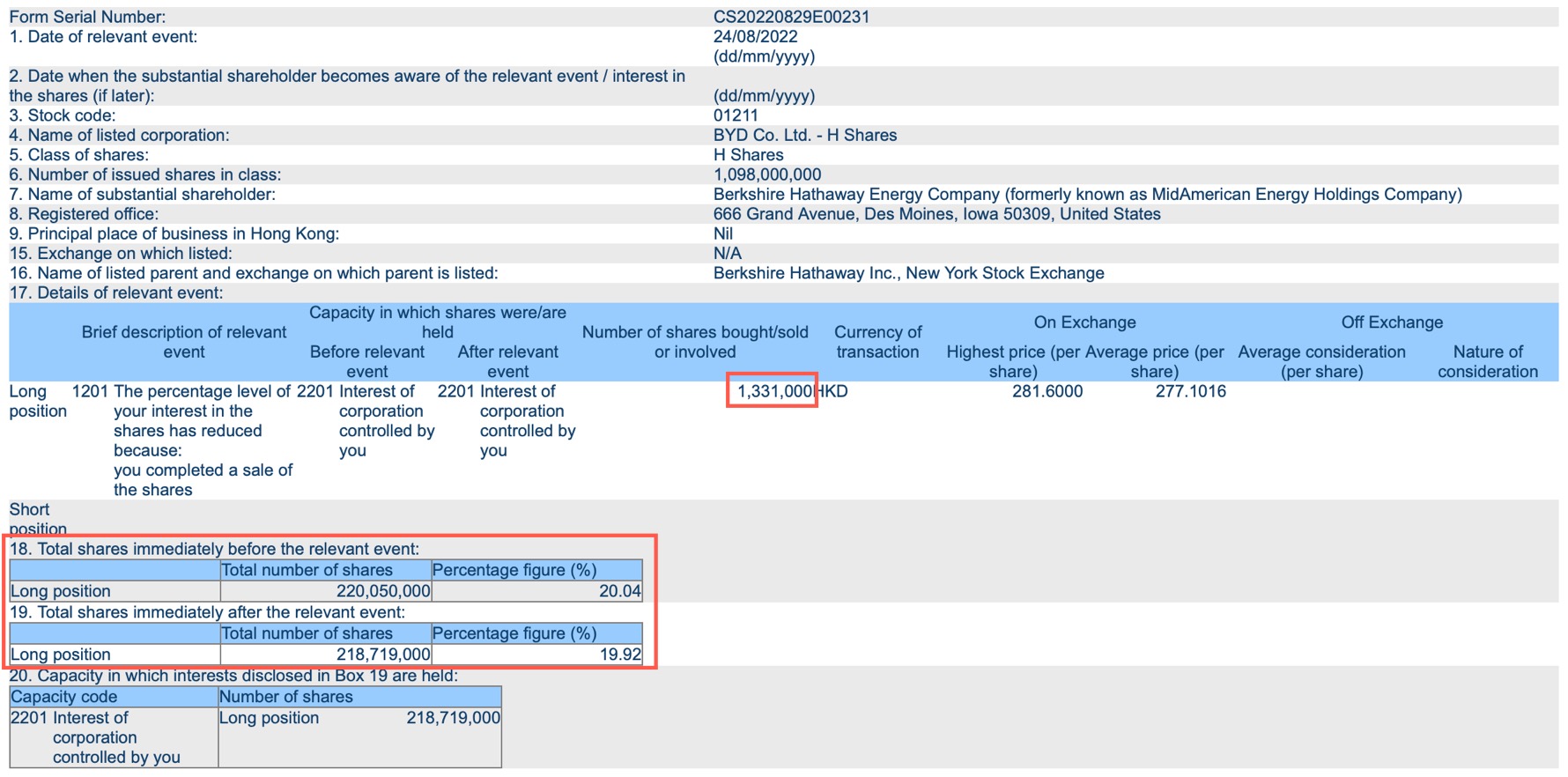Click "6. Number of issued shares in class:"
The height and width of the screenshot is (777, 1568).
[145, 174]
